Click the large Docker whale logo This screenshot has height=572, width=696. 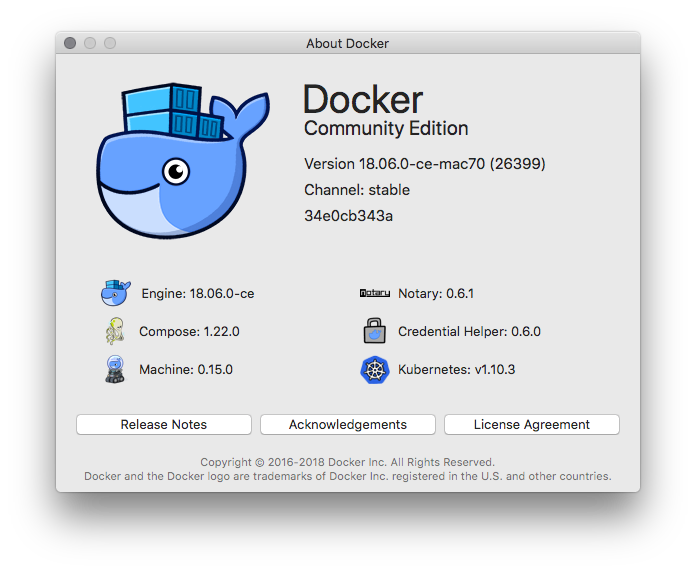click(x=183, y=161)
